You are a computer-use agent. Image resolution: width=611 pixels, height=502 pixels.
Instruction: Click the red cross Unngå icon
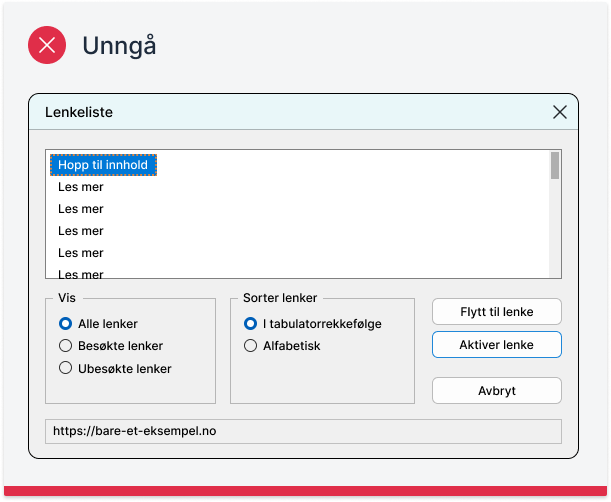pyautogui.click(x=47, y=45)
